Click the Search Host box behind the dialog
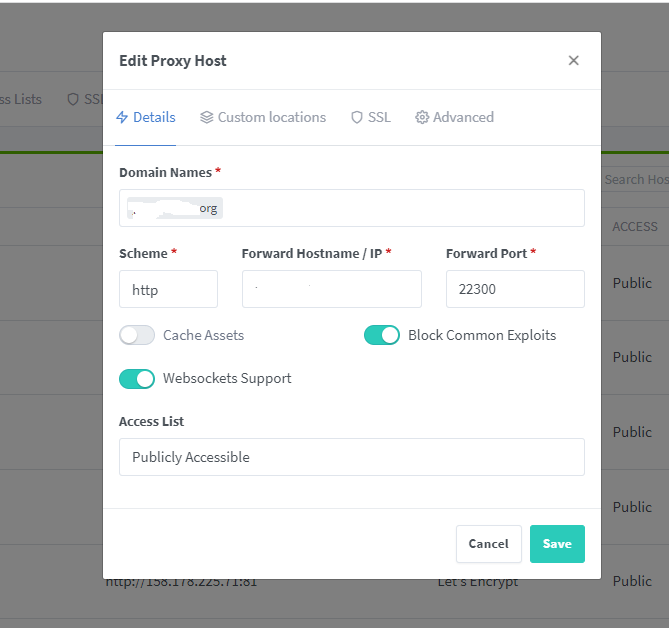The width and height of the screenshot is (669, 628). point(636,179)
